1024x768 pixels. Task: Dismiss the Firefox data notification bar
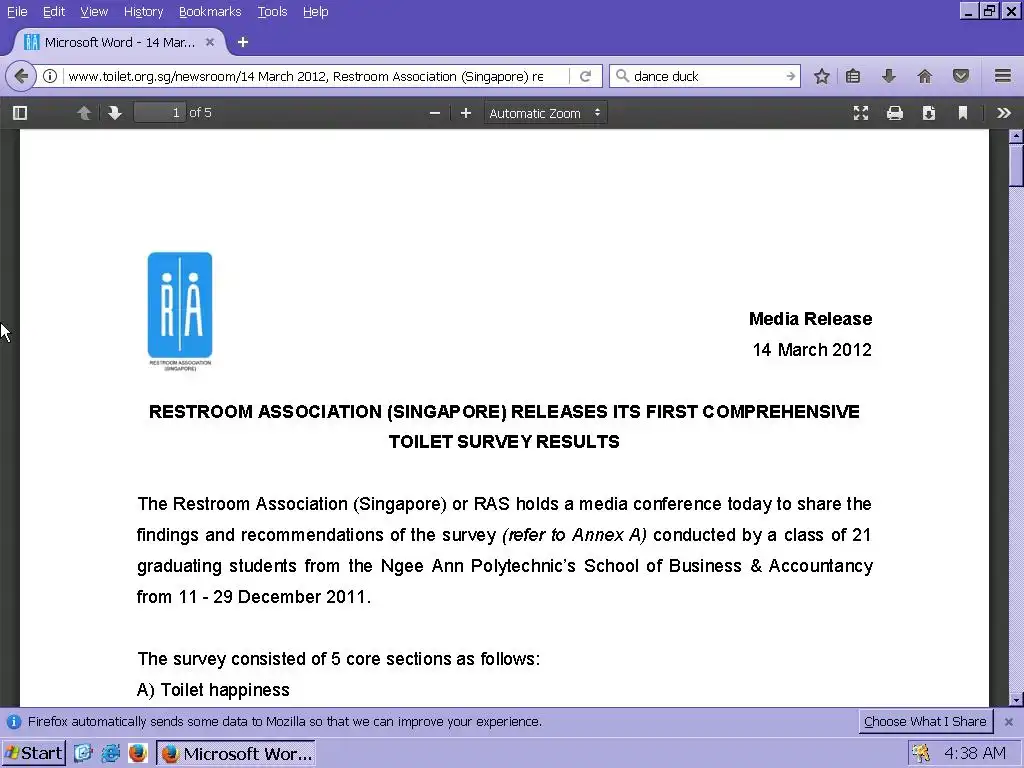tap(1008, 722)
